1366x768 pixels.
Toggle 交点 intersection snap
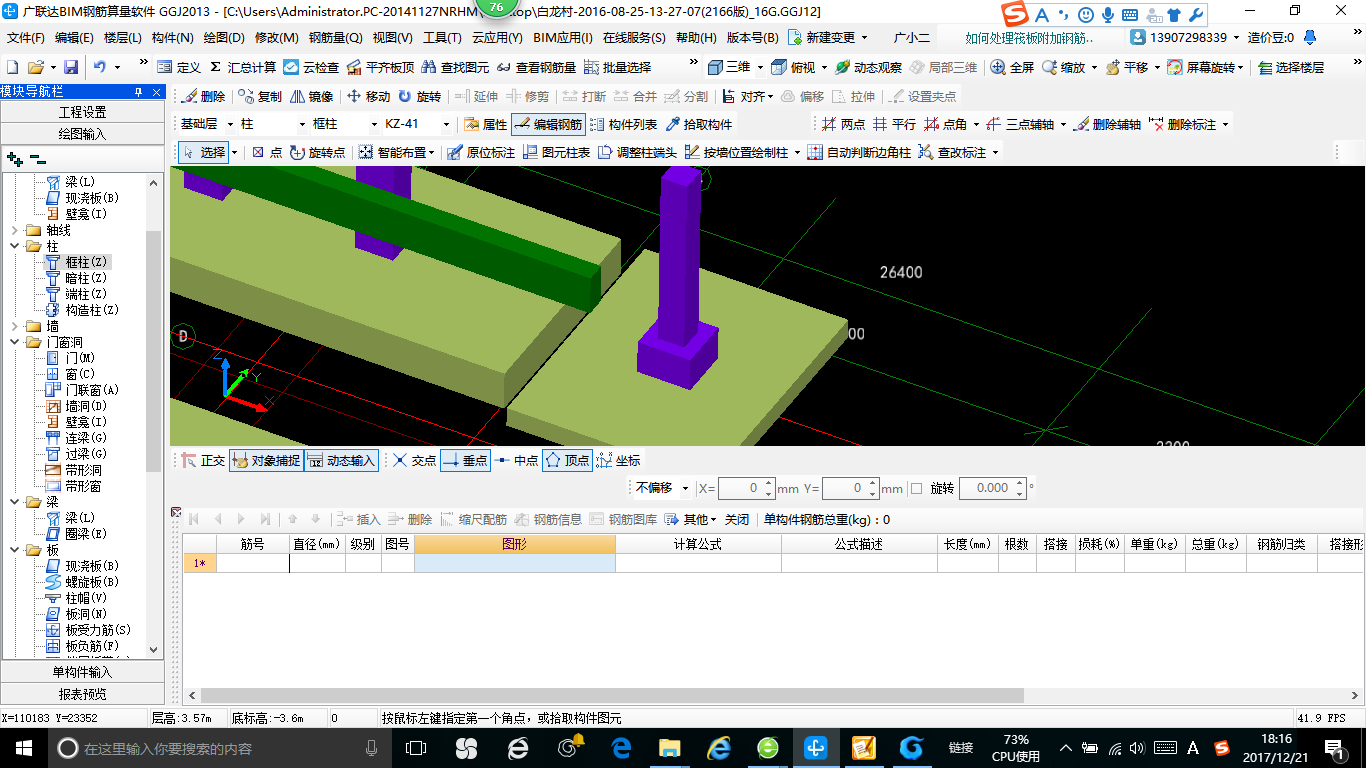[414, 460]
